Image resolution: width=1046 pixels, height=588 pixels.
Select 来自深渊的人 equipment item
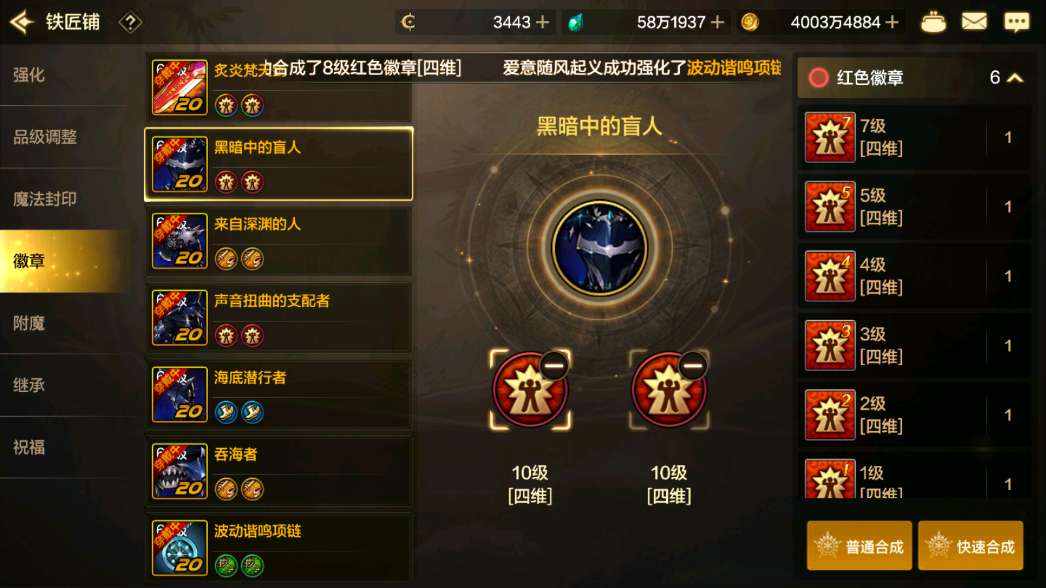tap(279, 241)
